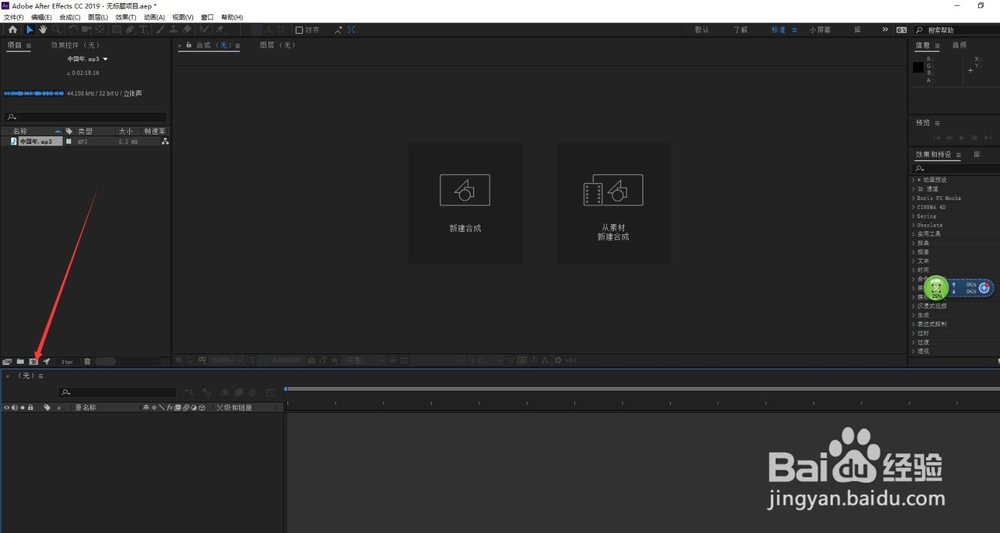Select the Rotation tool

pos(73,29)
